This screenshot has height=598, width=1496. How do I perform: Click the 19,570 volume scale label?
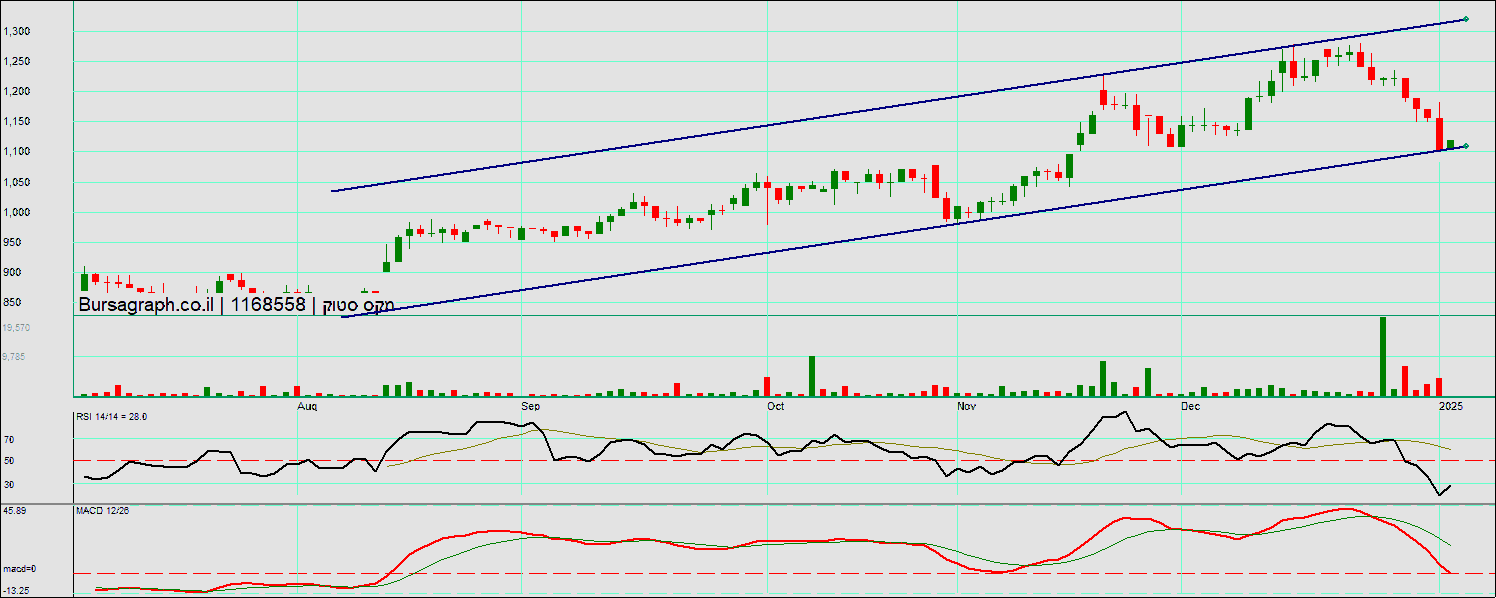(16, 328)
